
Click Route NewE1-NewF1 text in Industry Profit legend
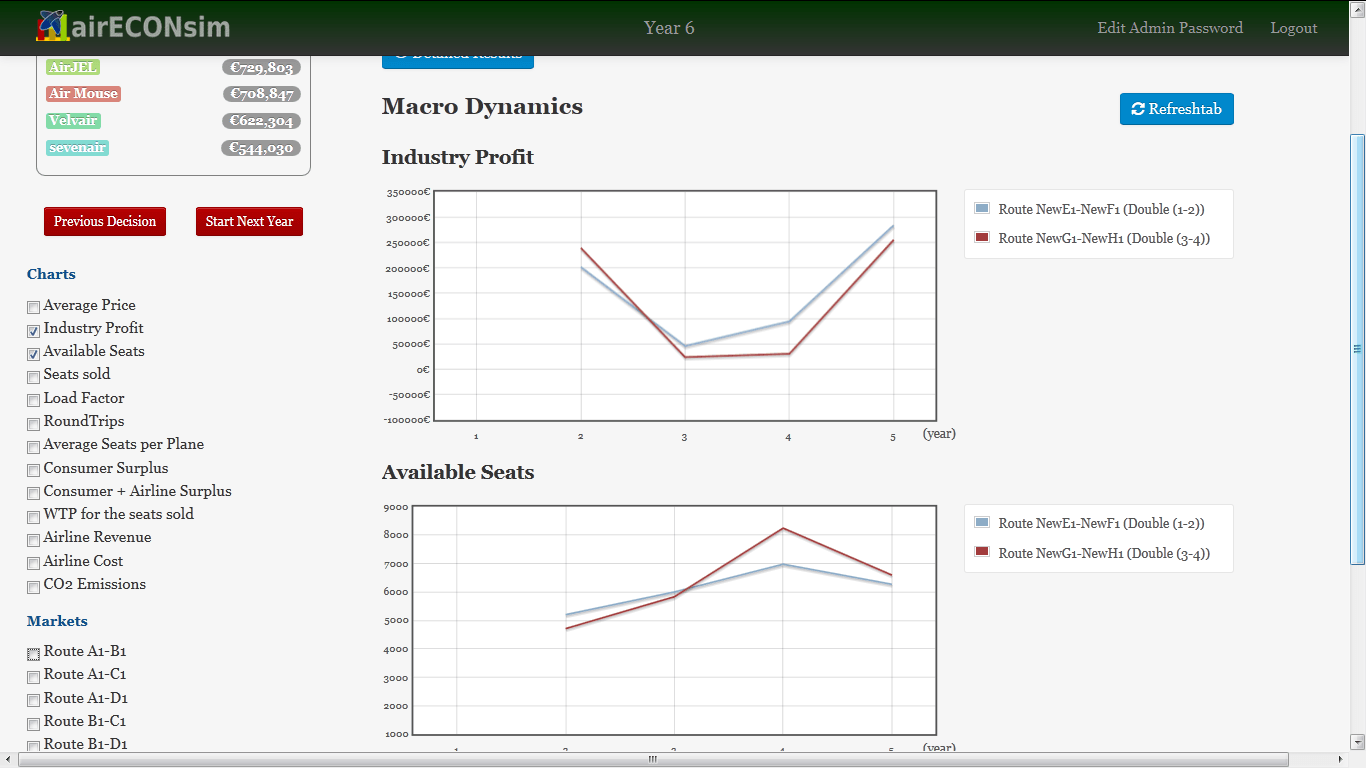point(1101,210)
